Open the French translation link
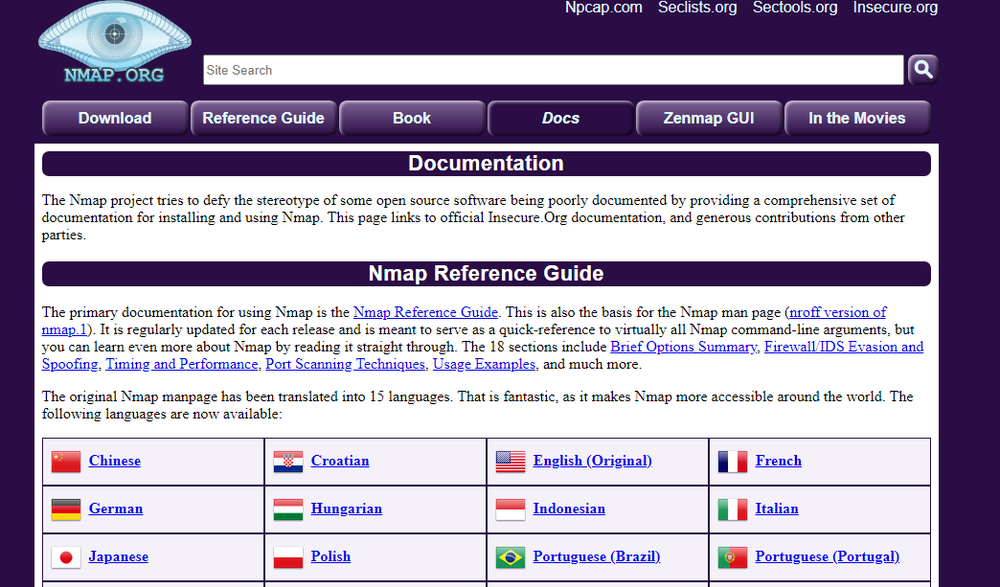This screenshot has width=1000, height=587. click(778, 461)
